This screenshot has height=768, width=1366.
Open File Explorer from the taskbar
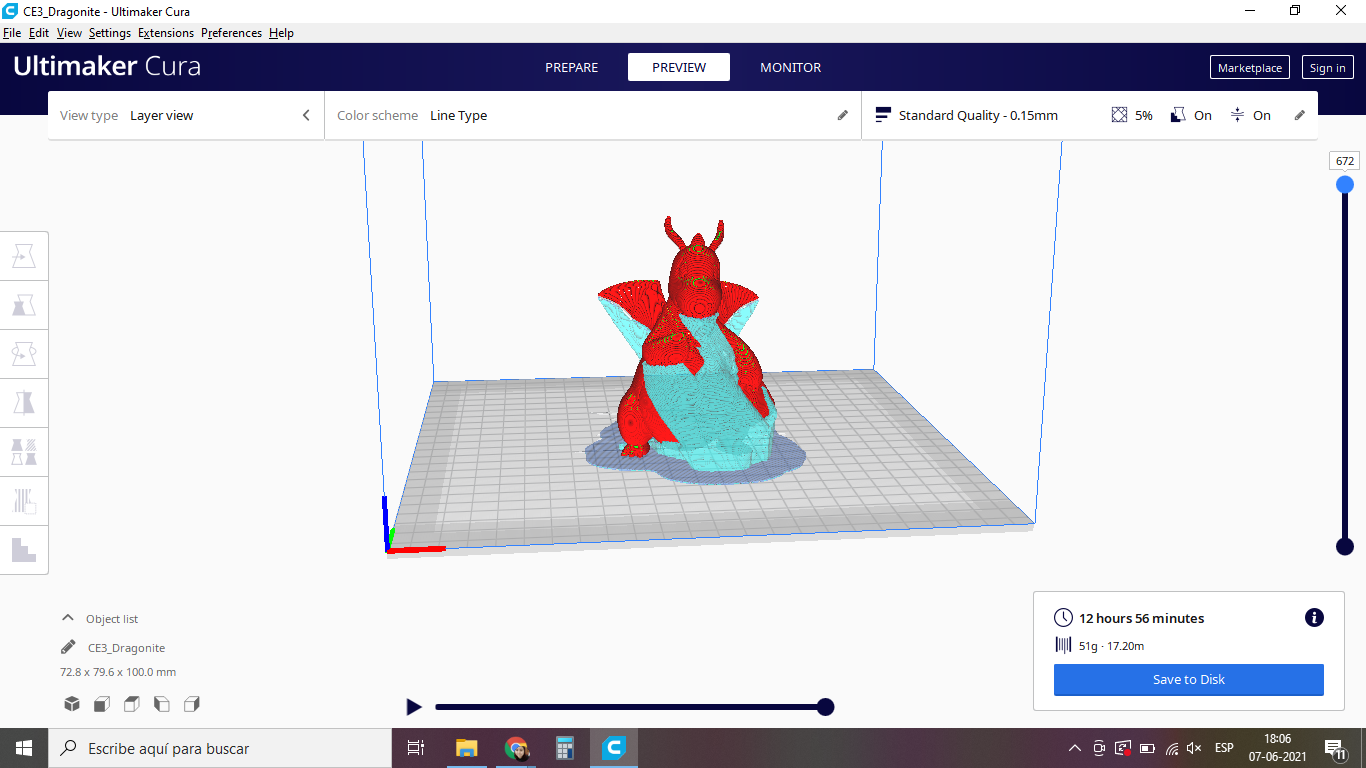[x=467, y=748]
